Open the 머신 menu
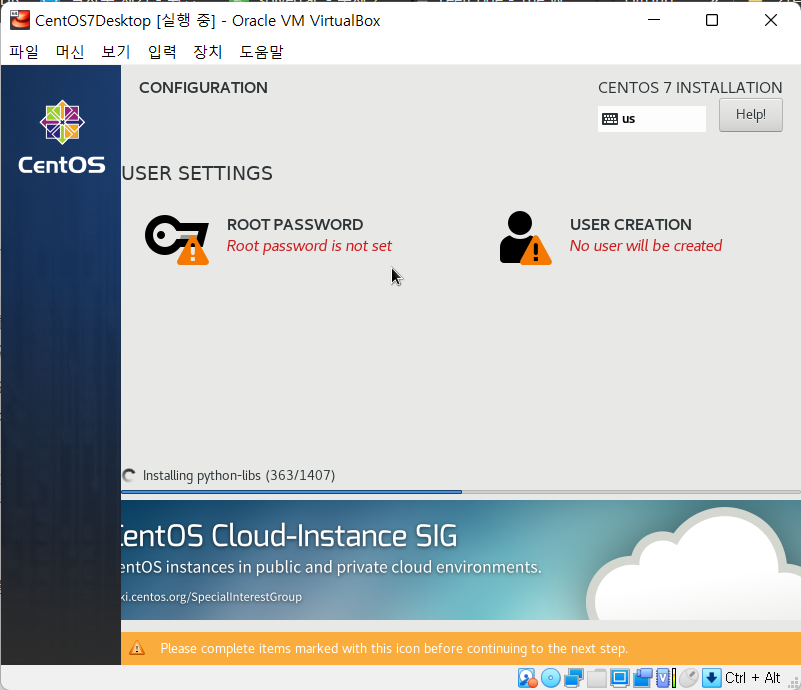This screenshot has height=690, width=801. point(69,52)
